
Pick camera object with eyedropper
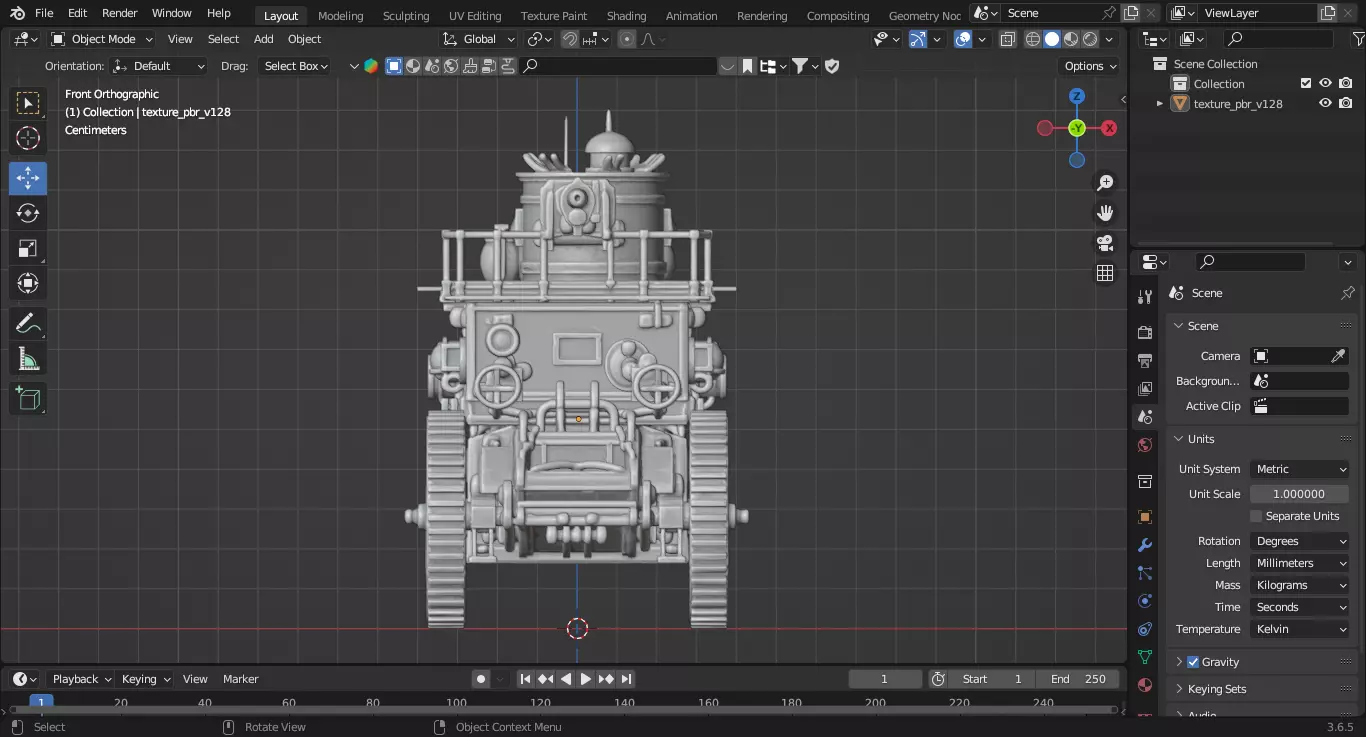pos(1338,356)
